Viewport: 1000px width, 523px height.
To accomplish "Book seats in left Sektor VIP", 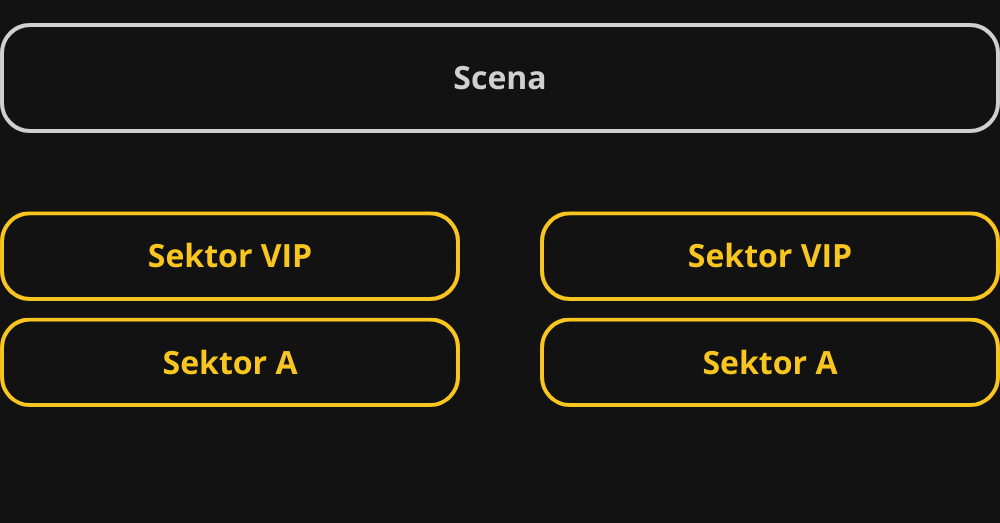I will pos(230,256).
